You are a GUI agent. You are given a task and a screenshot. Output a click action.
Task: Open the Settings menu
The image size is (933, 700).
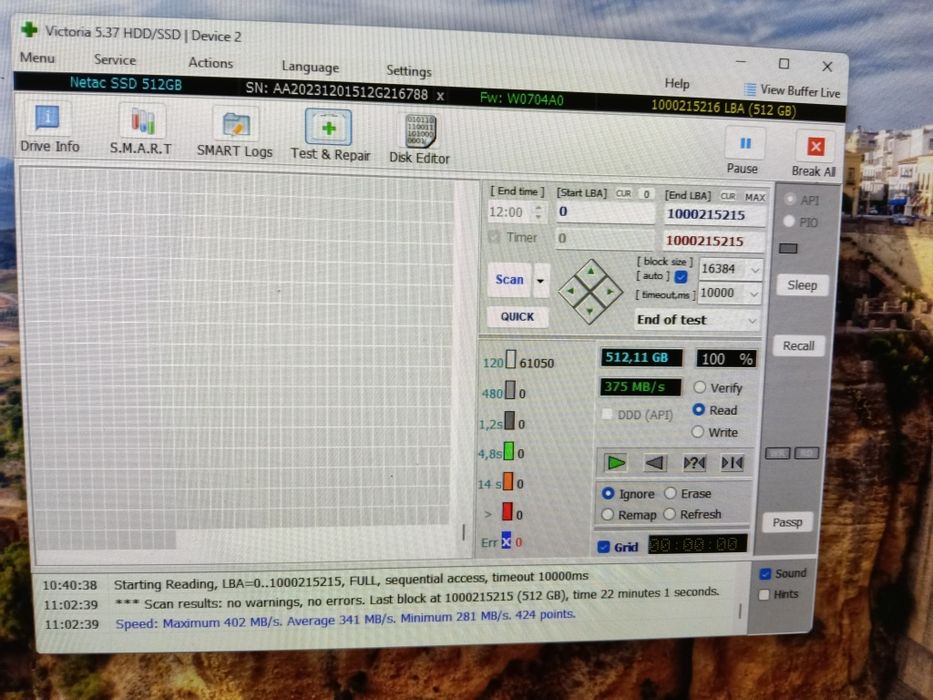(409, 70)
